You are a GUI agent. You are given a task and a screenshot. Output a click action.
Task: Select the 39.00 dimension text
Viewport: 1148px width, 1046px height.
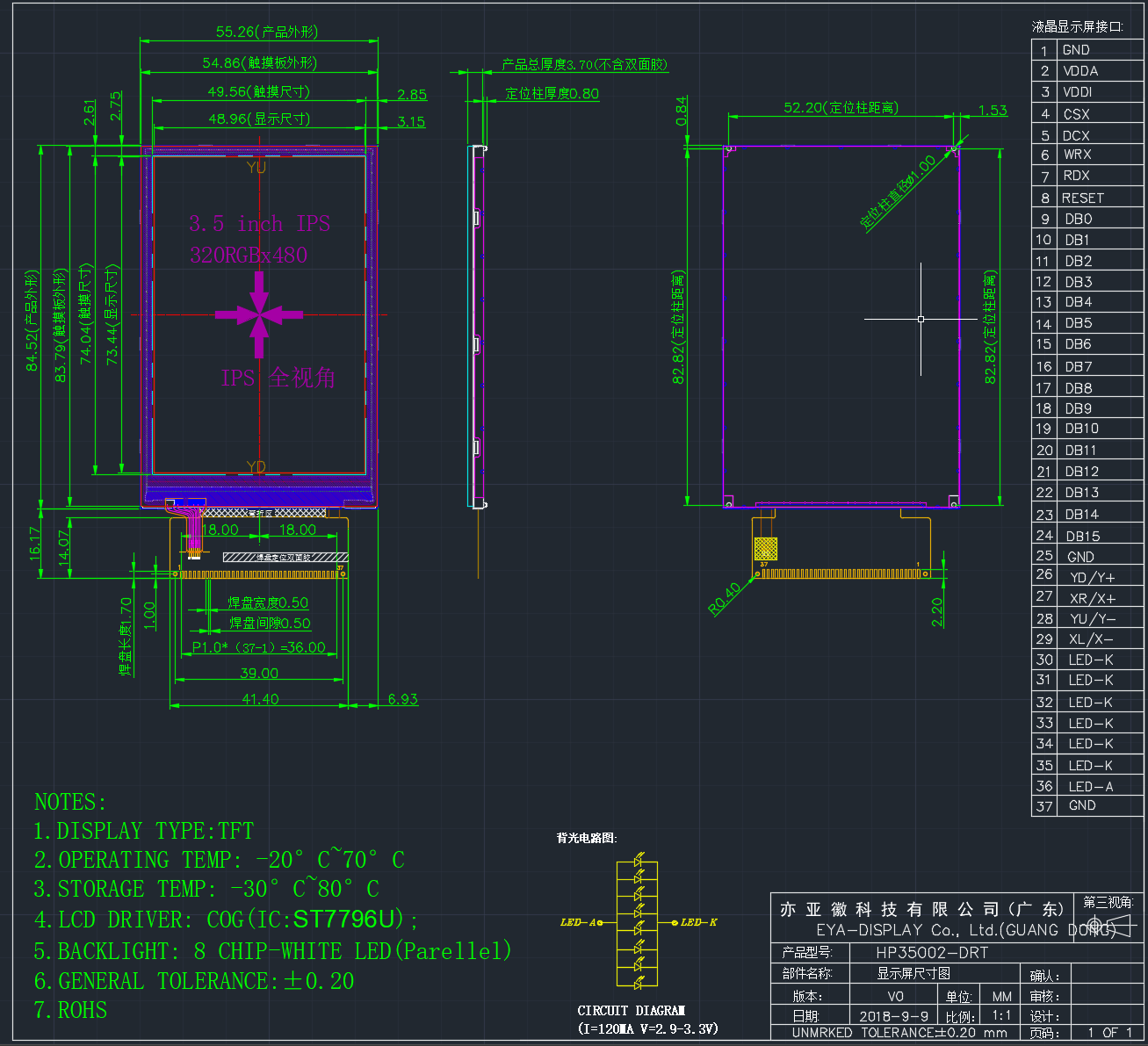tap(259, 673)
